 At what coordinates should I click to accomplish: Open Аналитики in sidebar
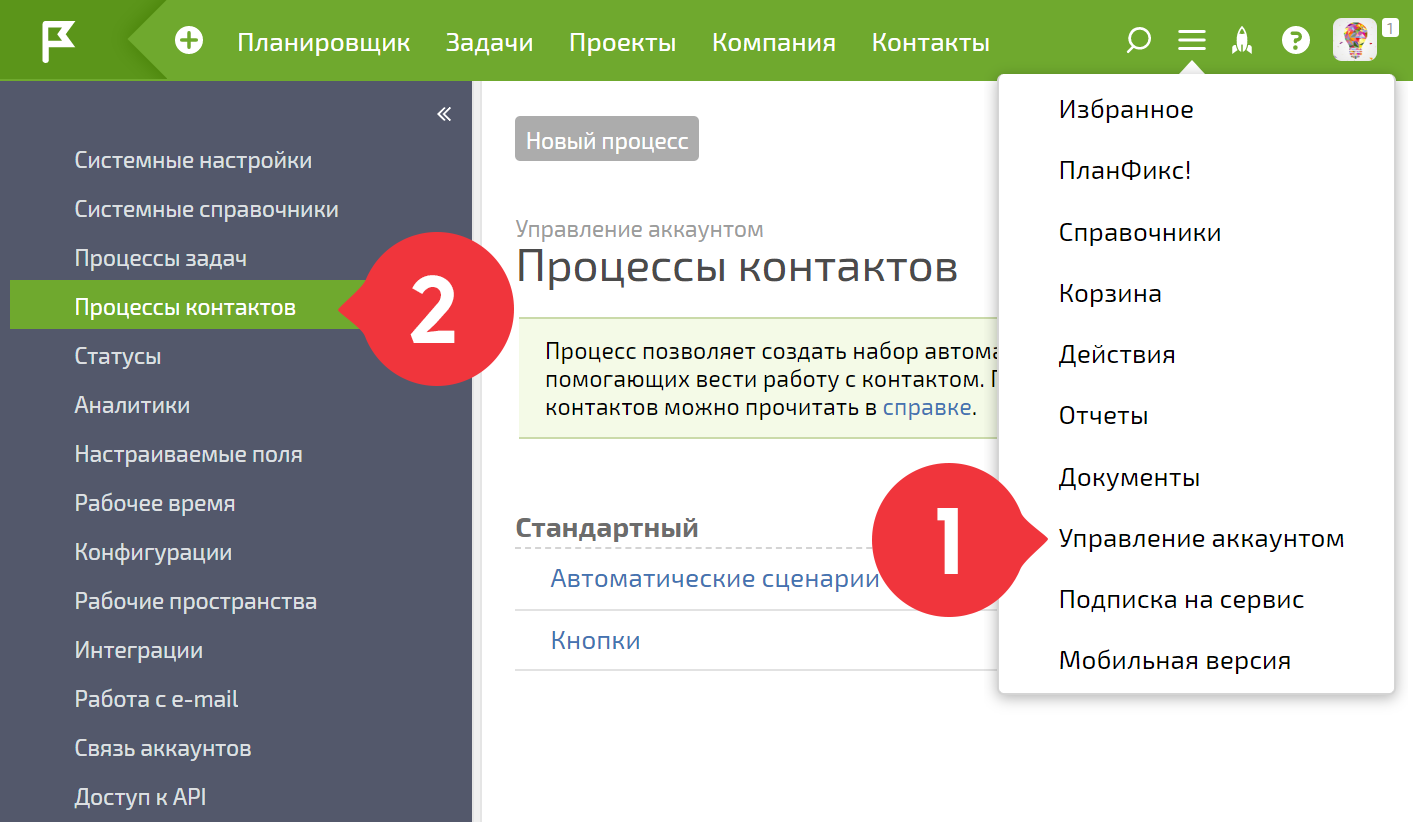(x=132, y=405)
